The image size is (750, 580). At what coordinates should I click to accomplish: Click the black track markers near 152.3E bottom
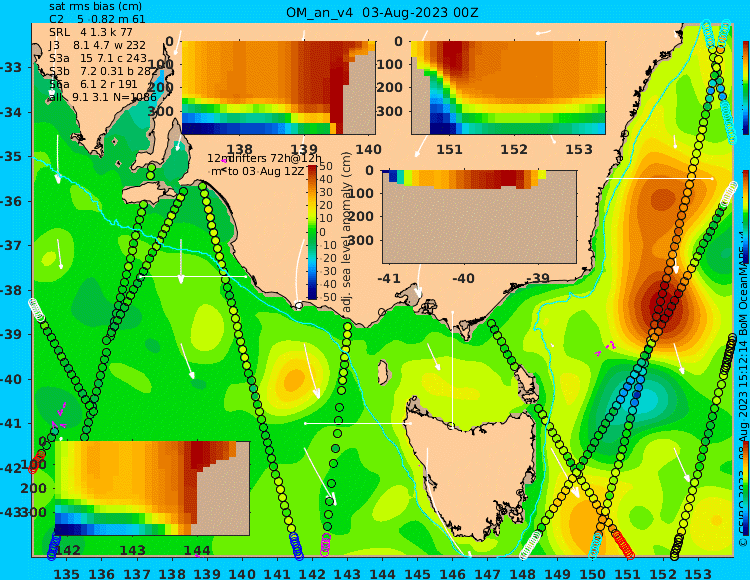676,547
